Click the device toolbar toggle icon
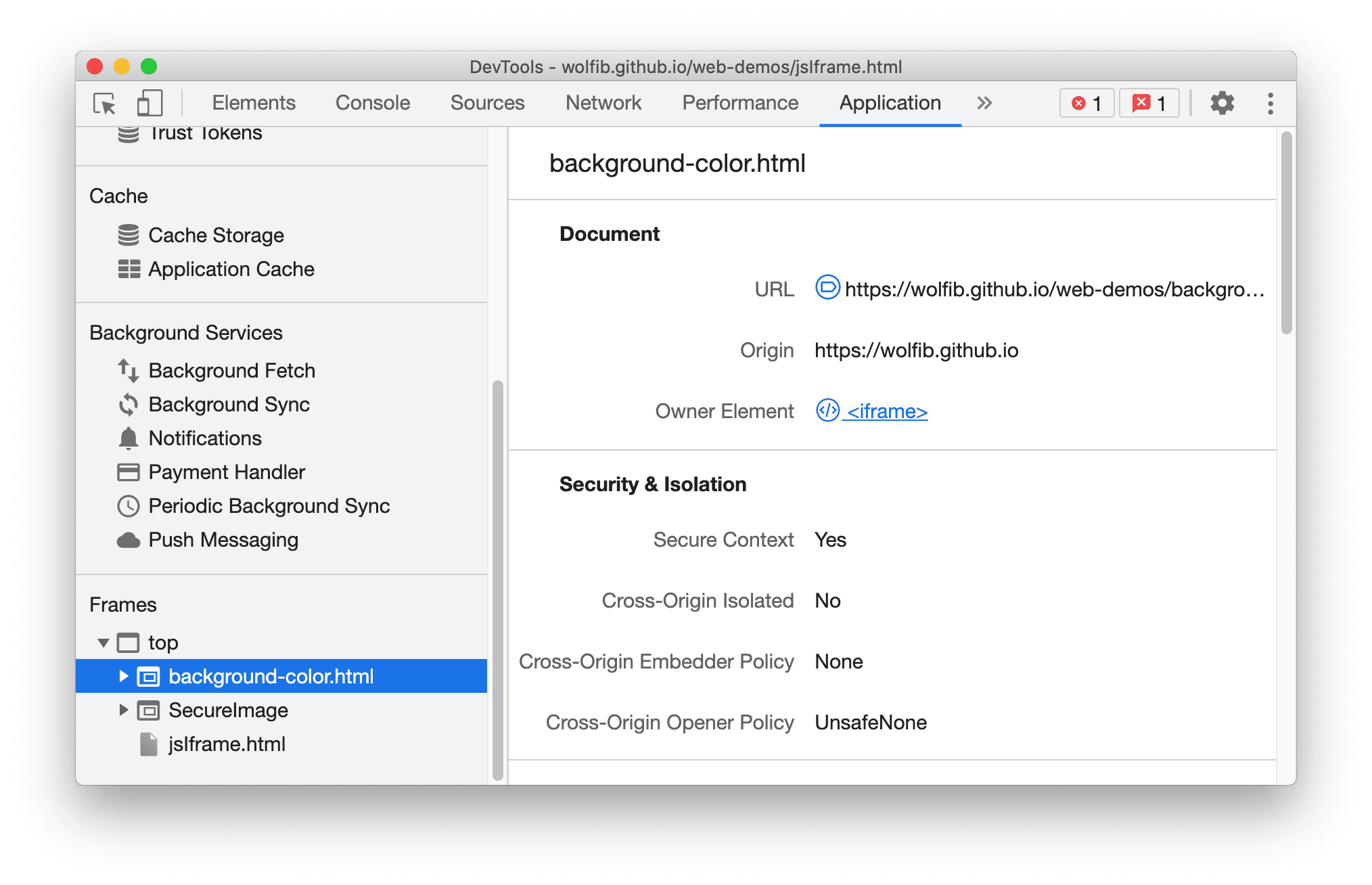Viewport: 1372px width, 885px height. click(x=147, y=102)
